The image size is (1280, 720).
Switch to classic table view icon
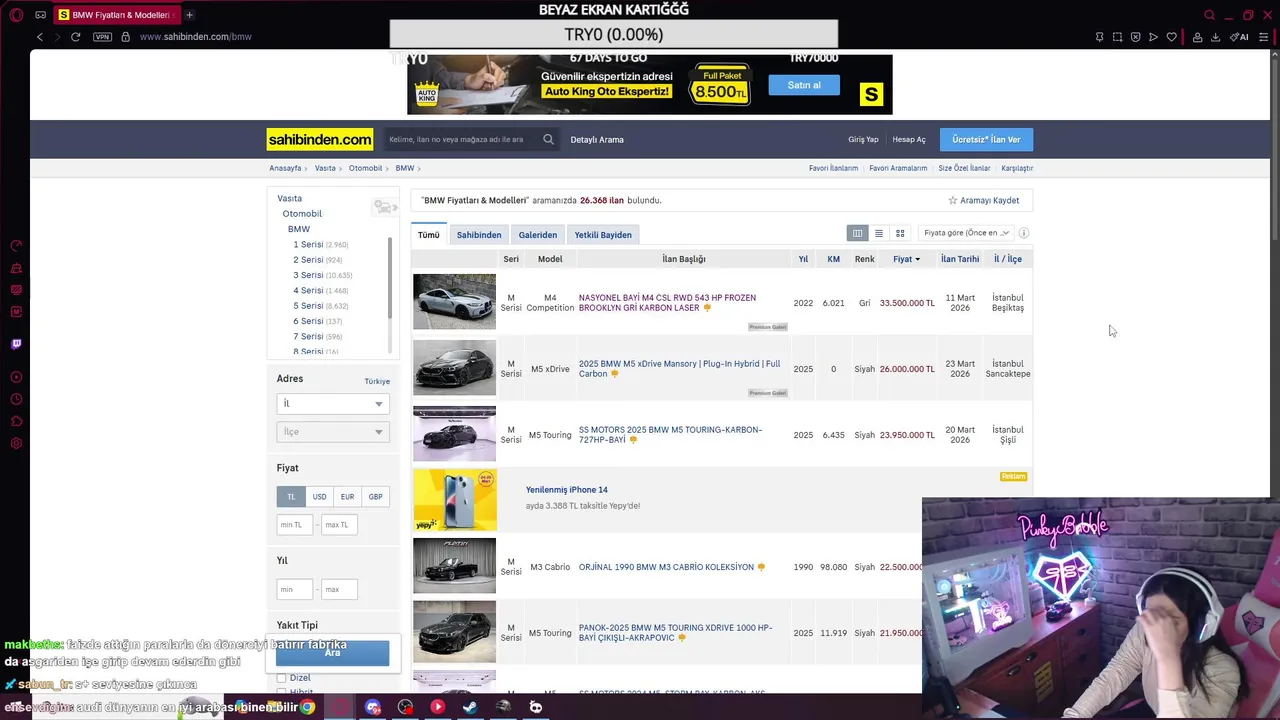point(857,233)
